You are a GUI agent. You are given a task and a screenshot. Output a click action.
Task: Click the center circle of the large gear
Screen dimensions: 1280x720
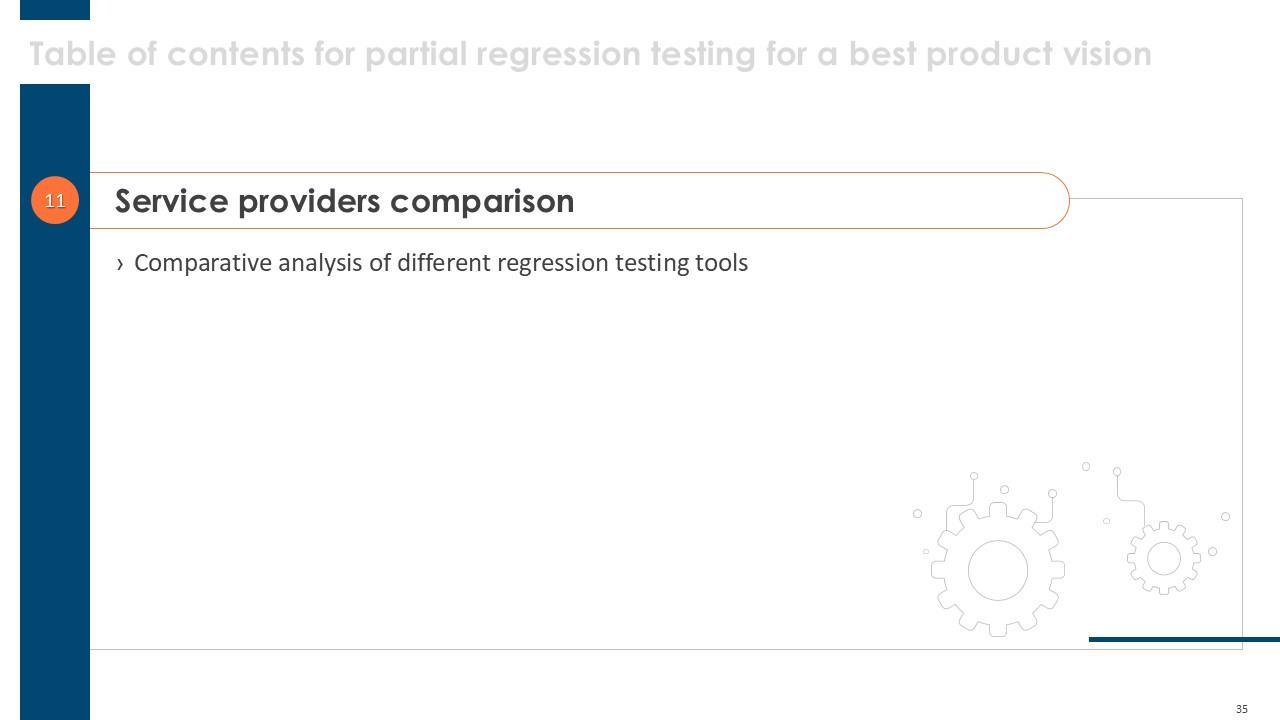coord(998,570)
